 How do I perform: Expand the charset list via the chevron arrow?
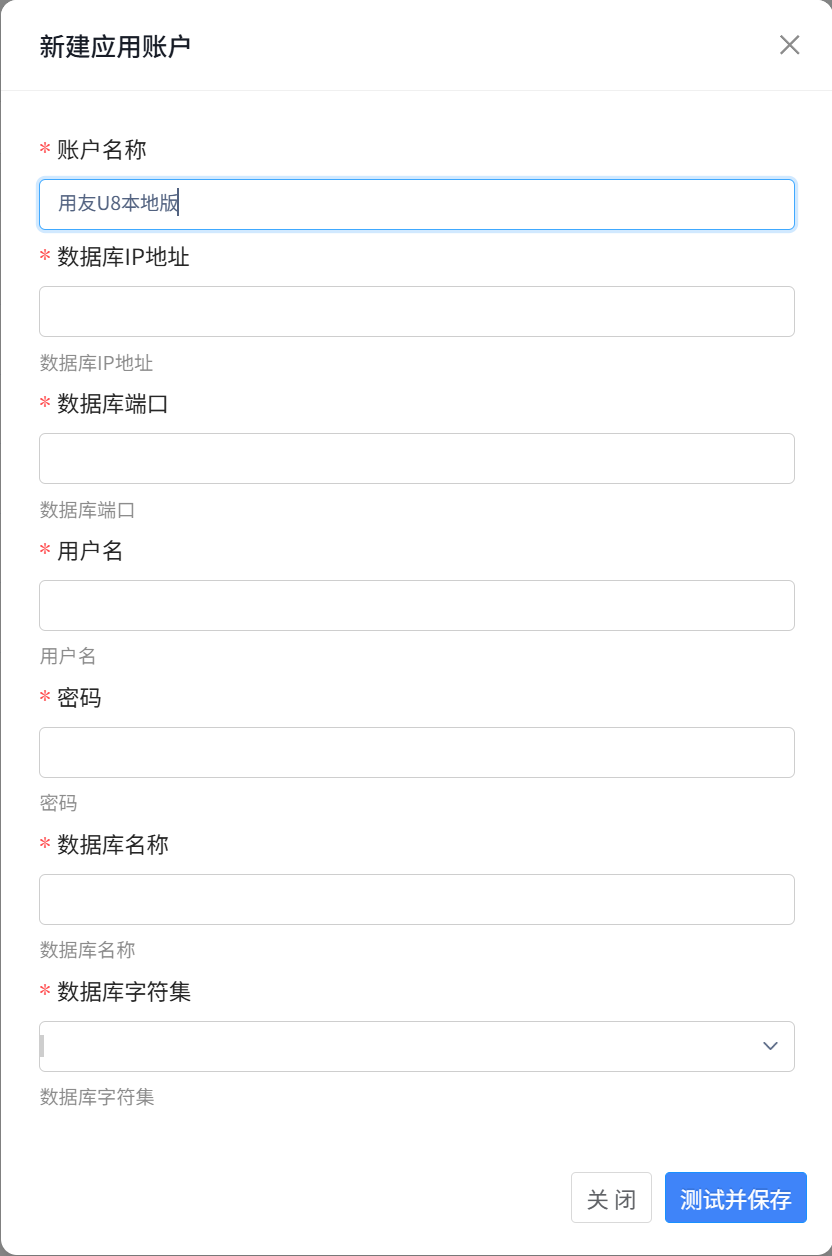(x=770, y=1046)
